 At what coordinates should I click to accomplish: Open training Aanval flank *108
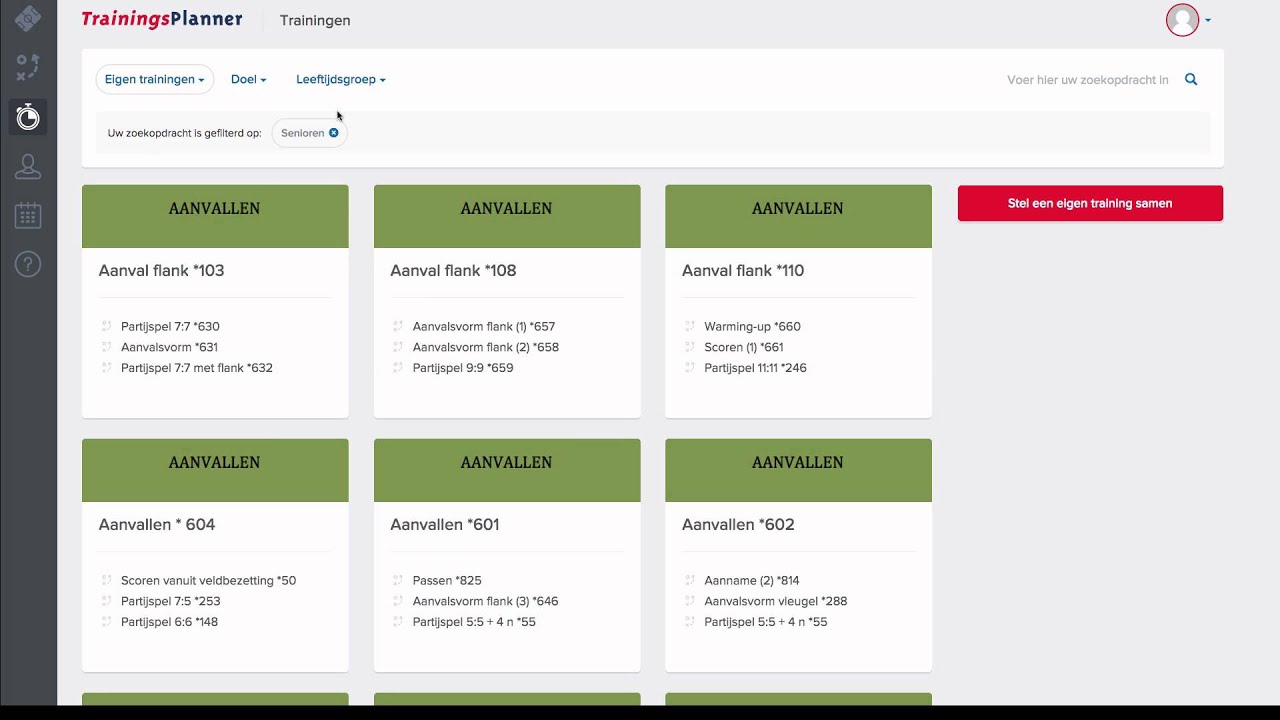pos(453,271)
